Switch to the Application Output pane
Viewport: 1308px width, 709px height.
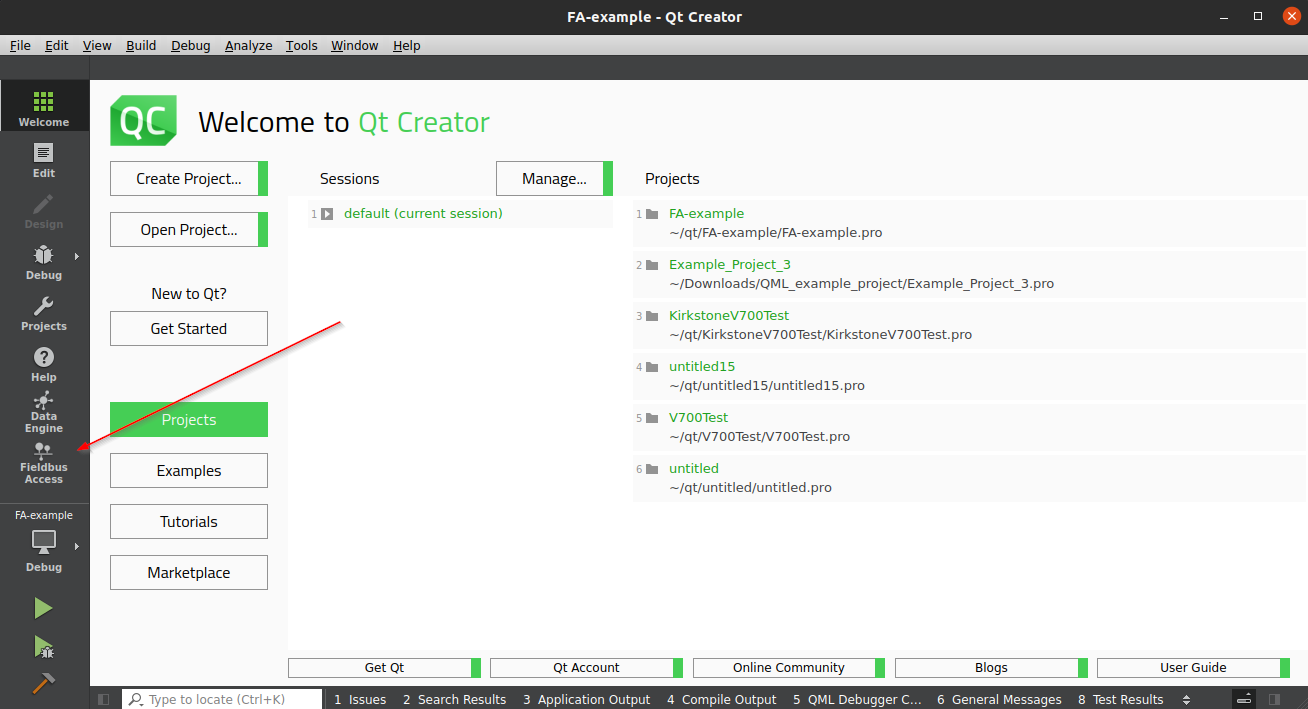[x=586, y=698]
